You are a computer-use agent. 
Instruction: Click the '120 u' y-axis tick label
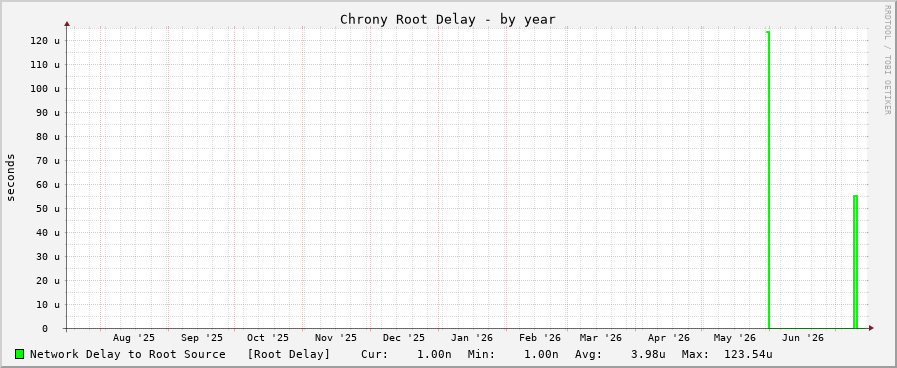(45, 41)
